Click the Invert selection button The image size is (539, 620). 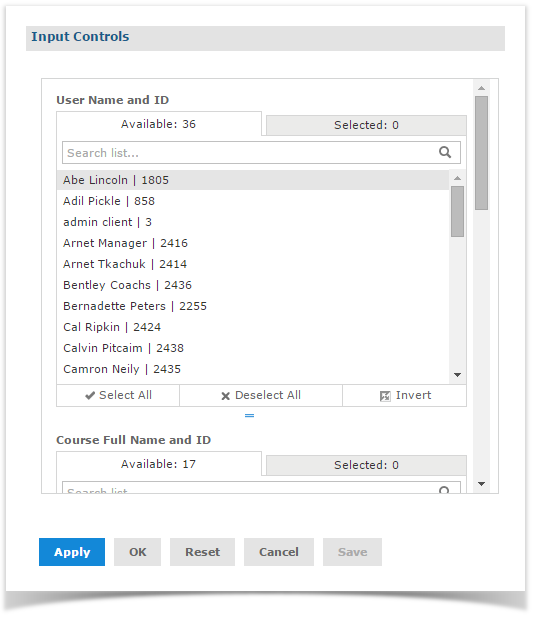click(x=405, y=395)
